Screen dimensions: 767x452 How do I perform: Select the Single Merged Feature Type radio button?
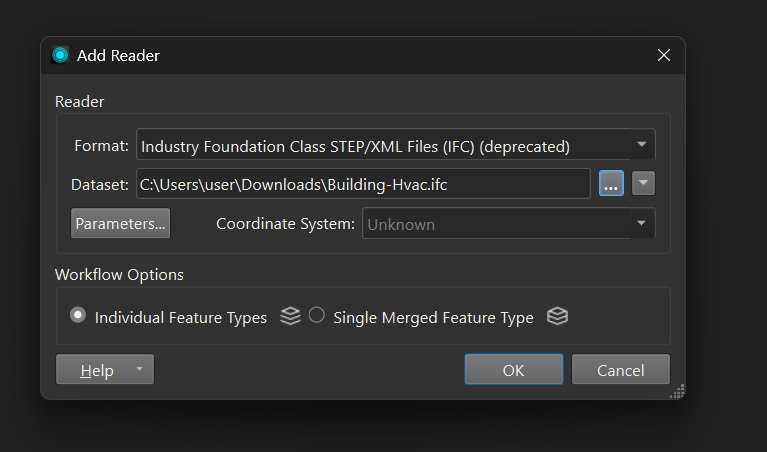(x=316, y=315)
